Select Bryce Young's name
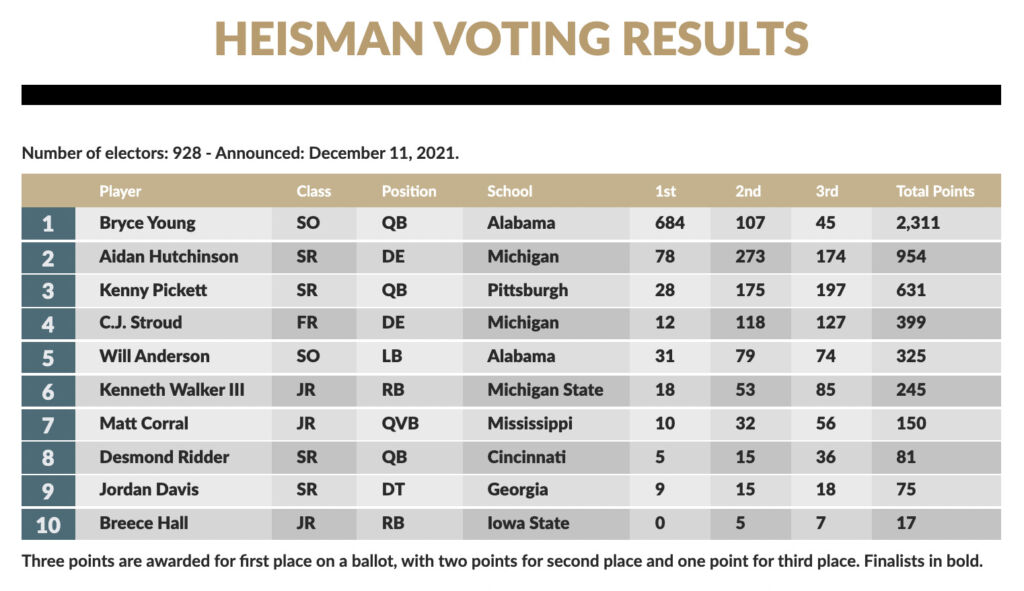 [147, 223]
